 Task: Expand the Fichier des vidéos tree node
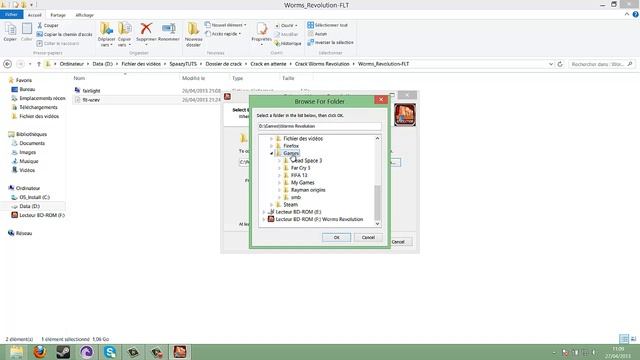271,139
